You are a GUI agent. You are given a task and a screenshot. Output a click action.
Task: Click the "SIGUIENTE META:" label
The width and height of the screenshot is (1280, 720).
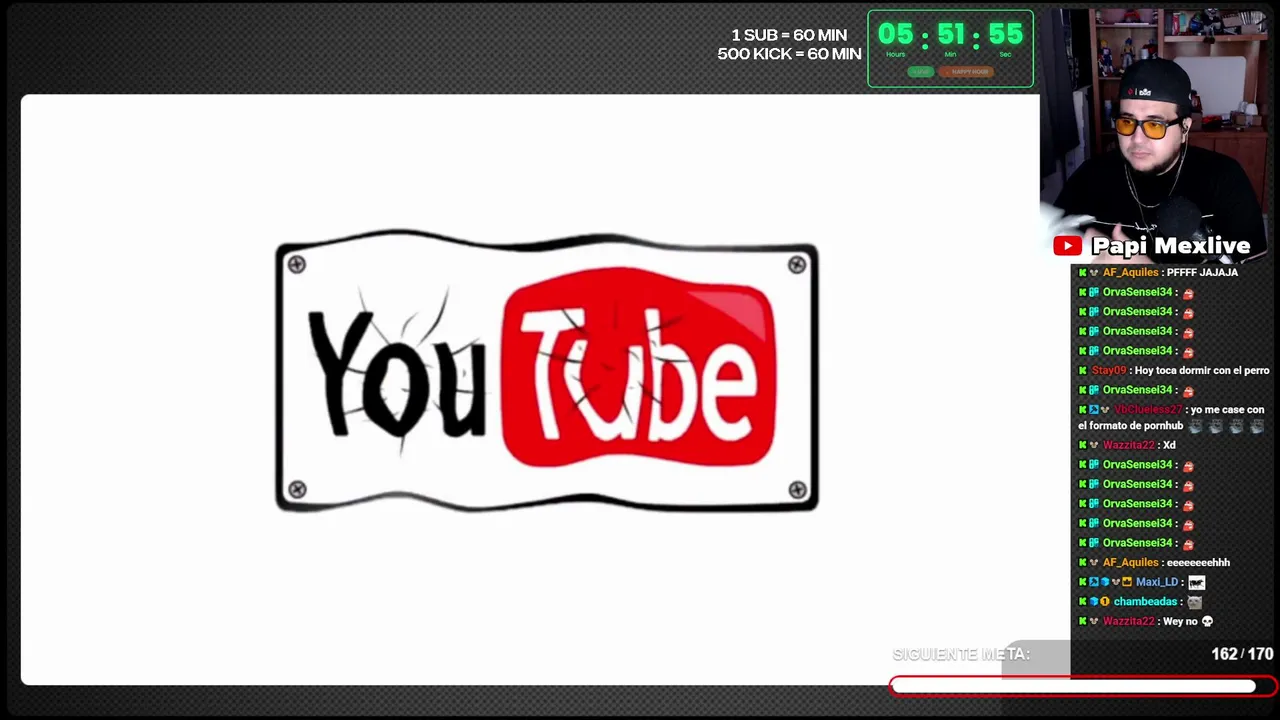click(961, 654)
